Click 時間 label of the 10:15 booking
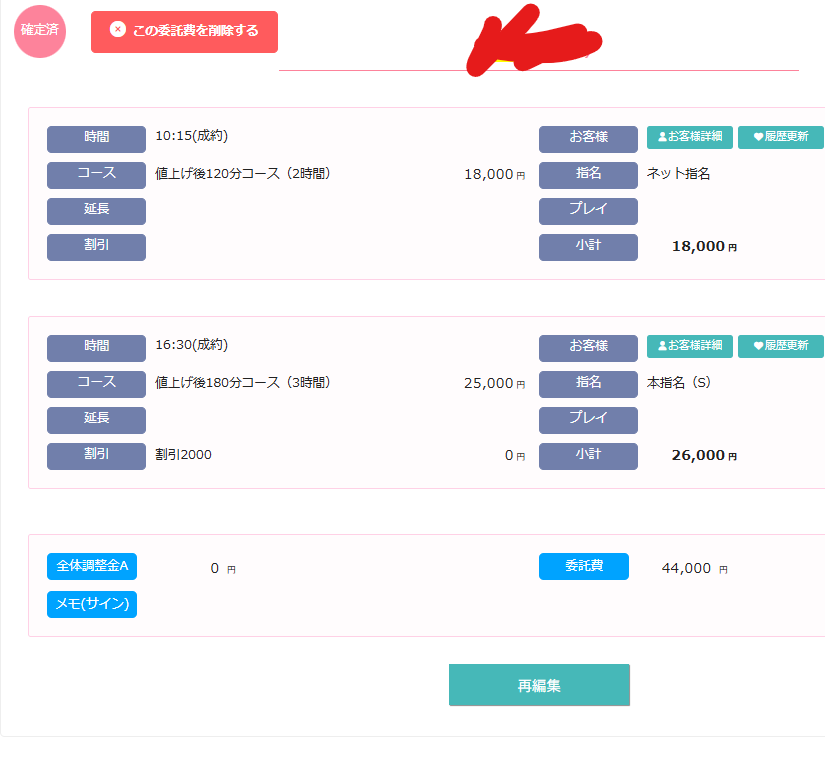Viewport: 825px width, 765px height. 96,138
